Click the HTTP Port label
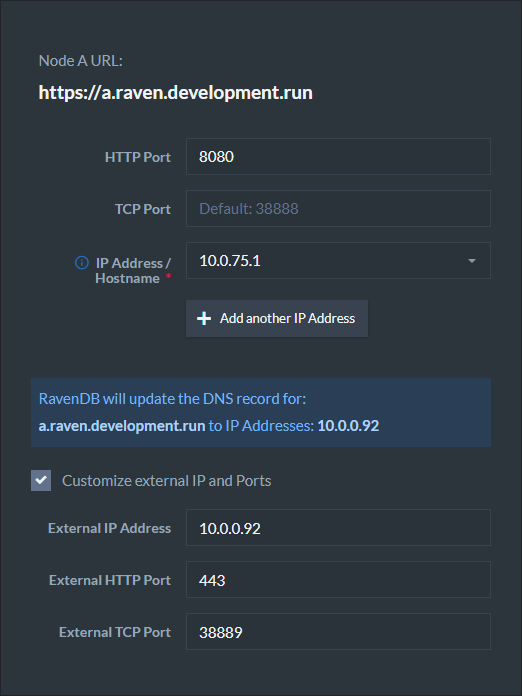Screen dimensions: 522x696 pyautogui.click(x=138, y=157)
